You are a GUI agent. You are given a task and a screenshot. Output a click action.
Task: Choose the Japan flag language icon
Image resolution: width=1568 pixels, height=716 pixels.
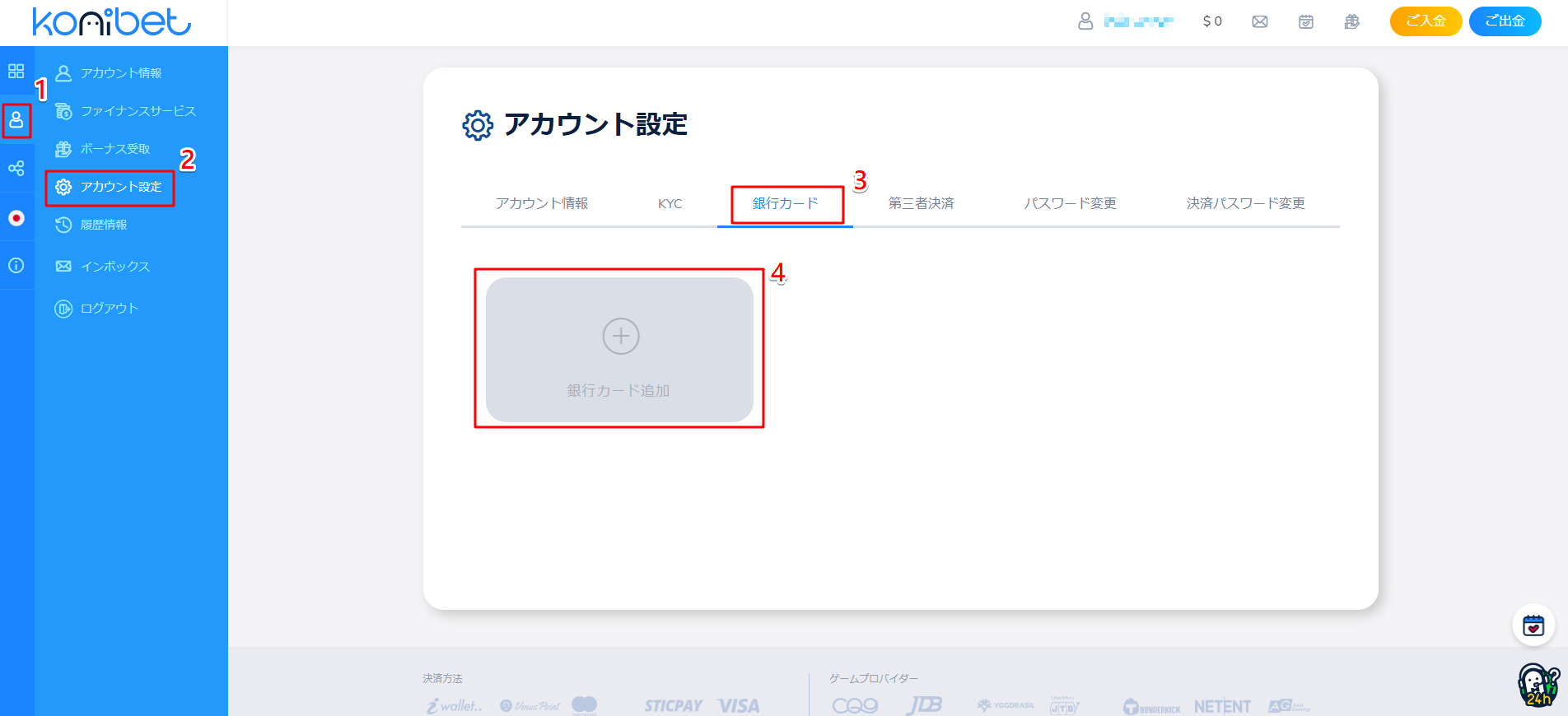tap(16, 218)
